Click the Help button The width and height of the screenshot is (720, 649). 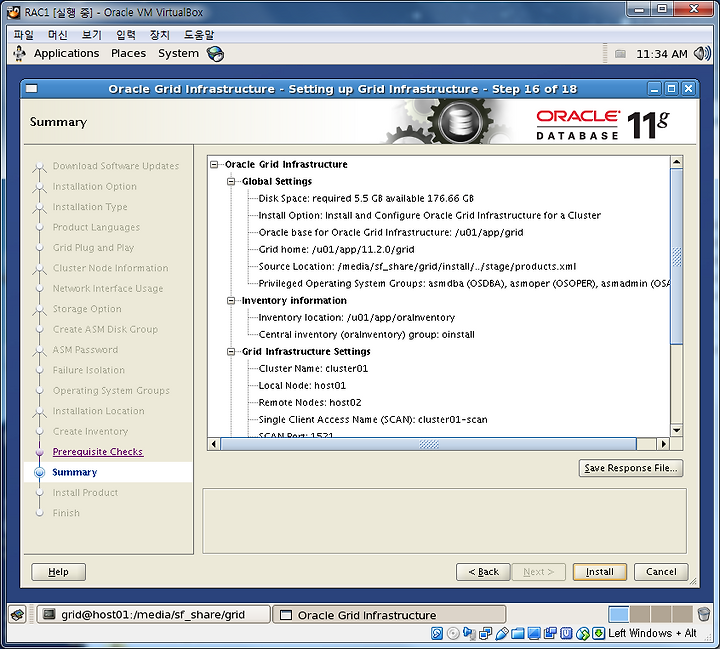[58, 572]
